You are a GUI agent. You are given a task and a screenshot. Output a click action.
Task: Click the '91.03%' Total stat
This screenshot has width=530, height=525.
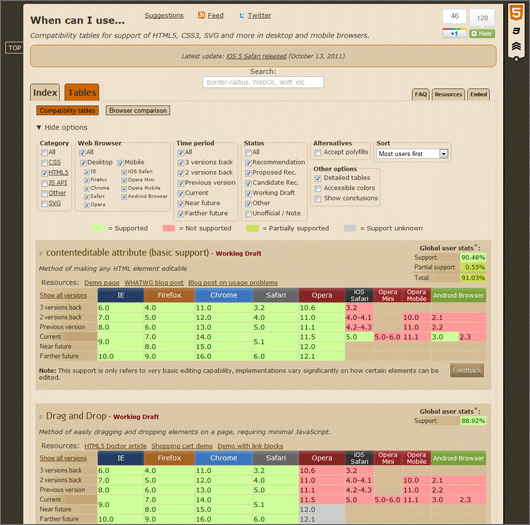pyautogui.click(x=473, y=278)
